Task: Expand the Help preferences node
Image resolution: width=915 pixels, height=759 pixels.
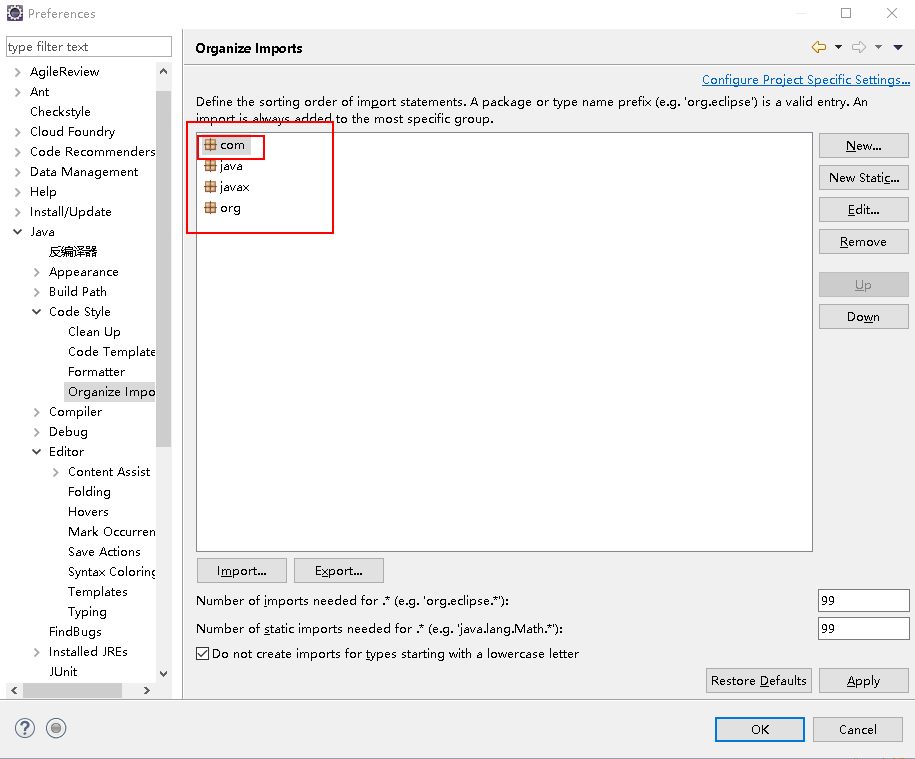Action: coord(18,192)
